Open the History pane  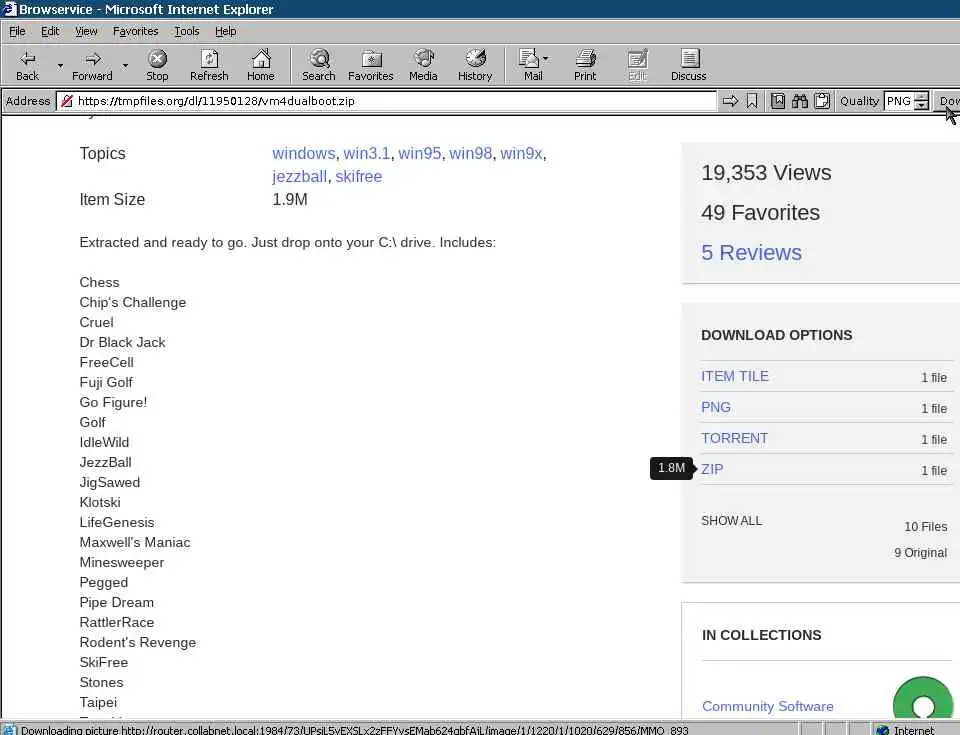coord(475,65)
